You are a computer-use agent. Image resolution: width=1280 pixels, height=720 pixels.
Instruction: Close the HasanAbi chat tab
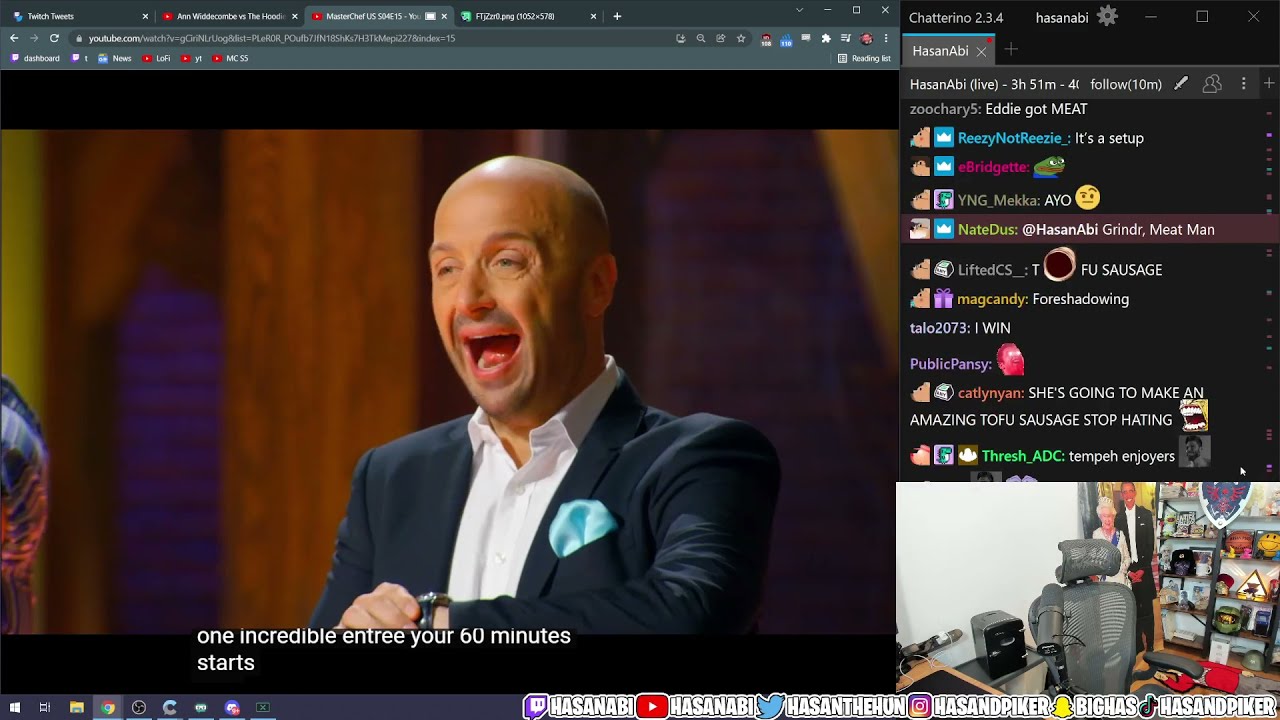click(x=981, y=51)
